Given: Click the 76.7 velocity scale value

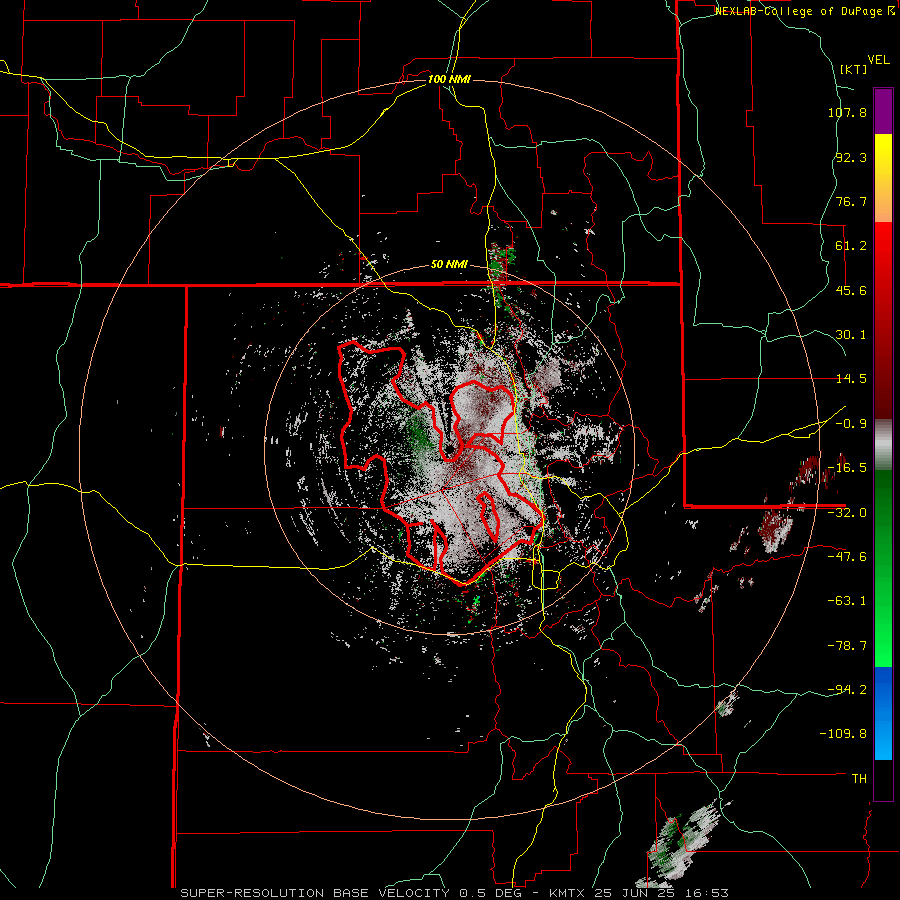Looking at the screenshot, I should pos(851,201).
